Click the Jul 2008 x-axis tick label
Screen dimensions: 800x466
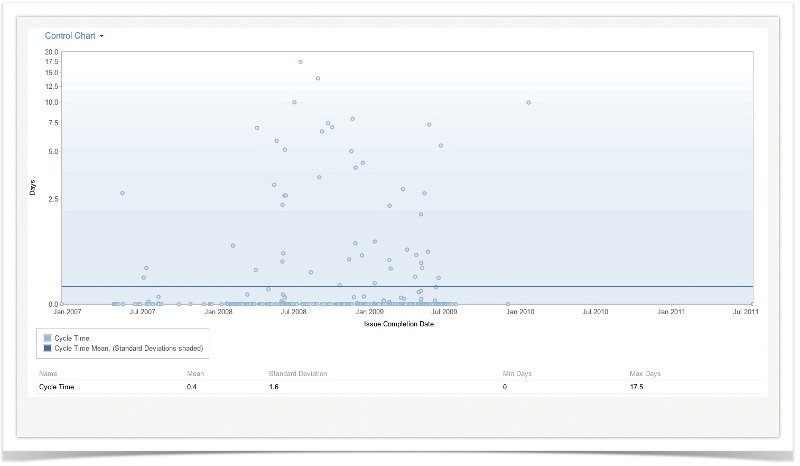[293, 312]
